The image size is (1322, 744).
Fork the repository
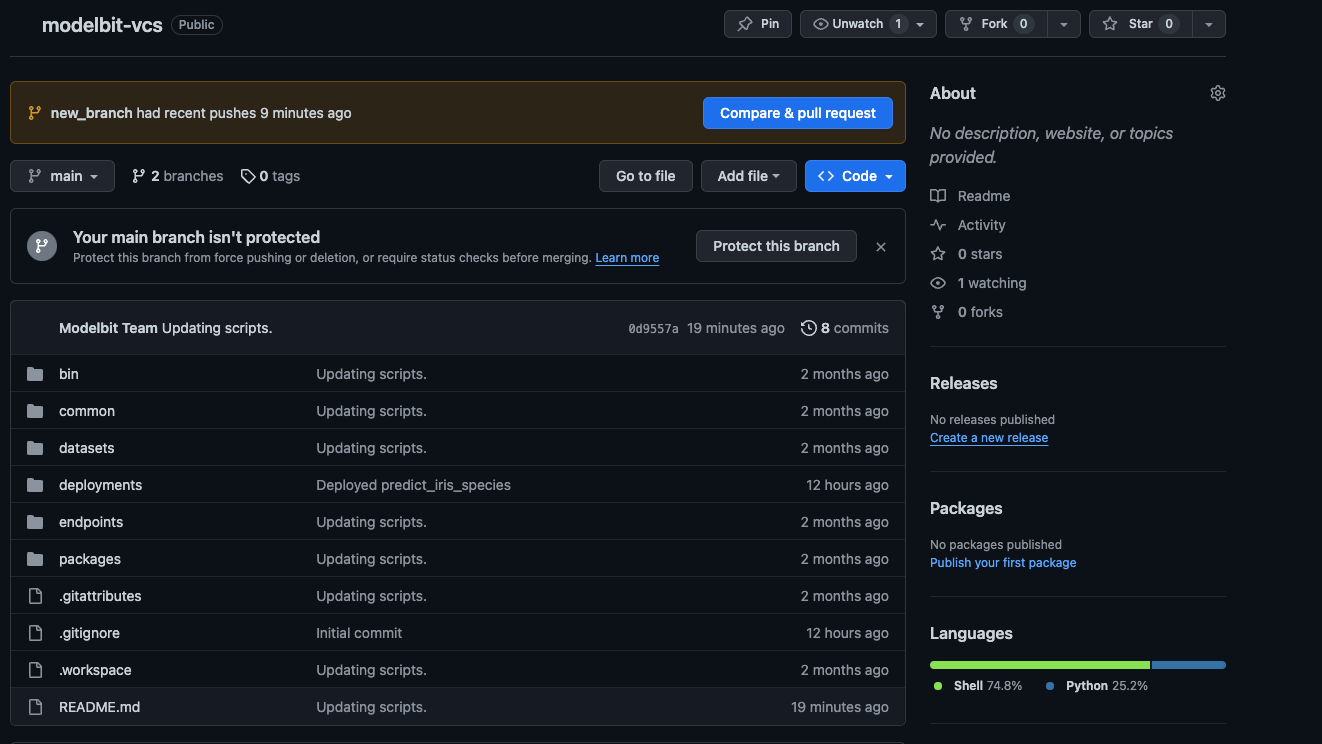pyautogui.click(x=995, y=24)
